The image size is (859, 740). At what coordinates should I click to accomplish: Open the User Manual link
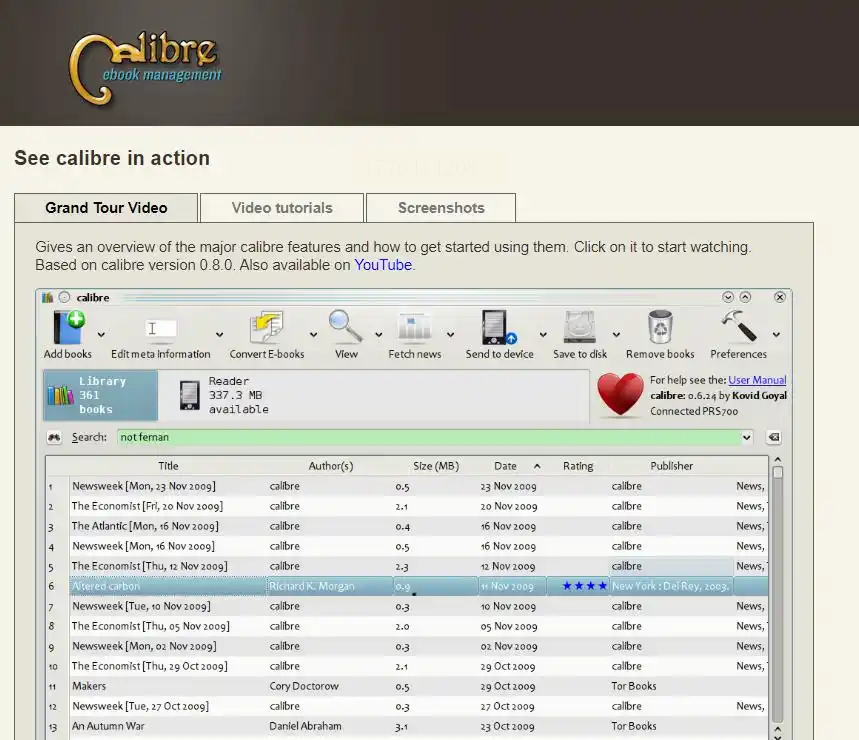pyautogui.click(x=757, y=380)
